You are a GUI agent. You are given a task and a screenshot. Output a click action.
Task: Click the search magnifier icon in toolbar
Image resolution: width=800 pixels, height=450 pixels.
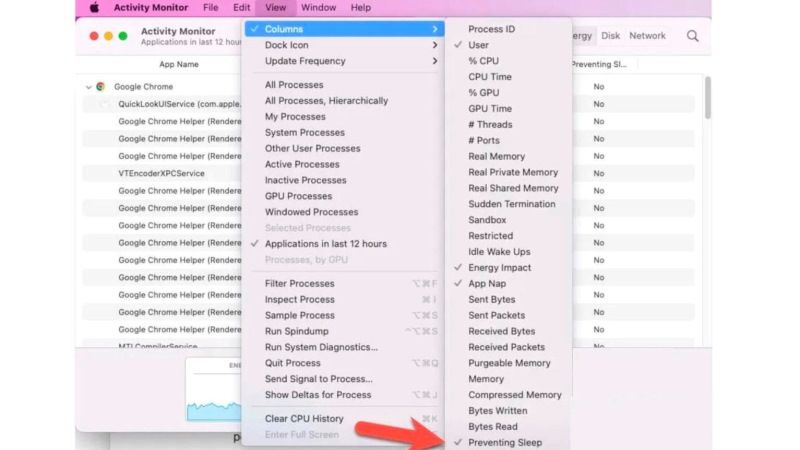(692, 36)
